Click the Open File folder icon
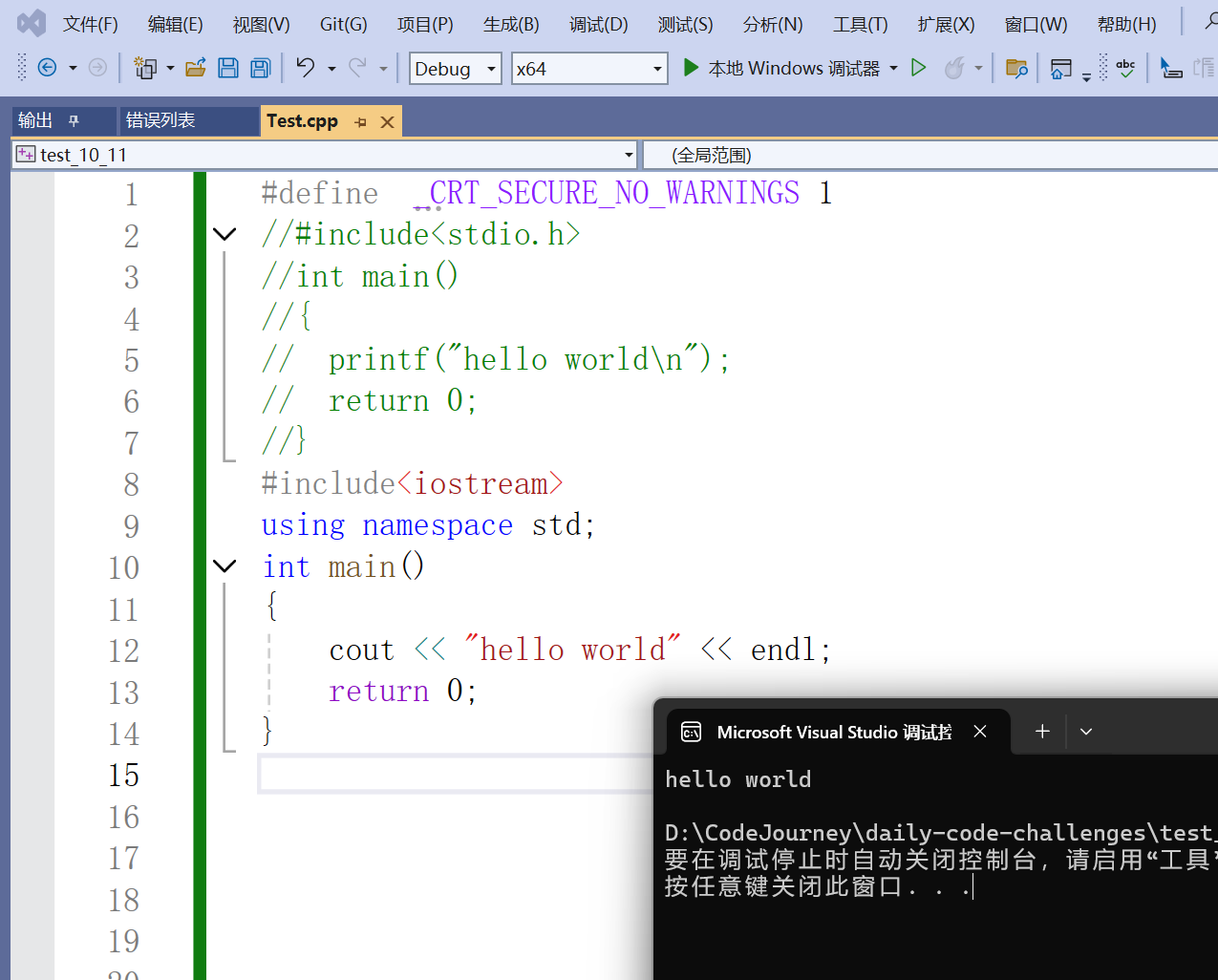Screen dimensions: 1218x980 click(x=196, y=67)
